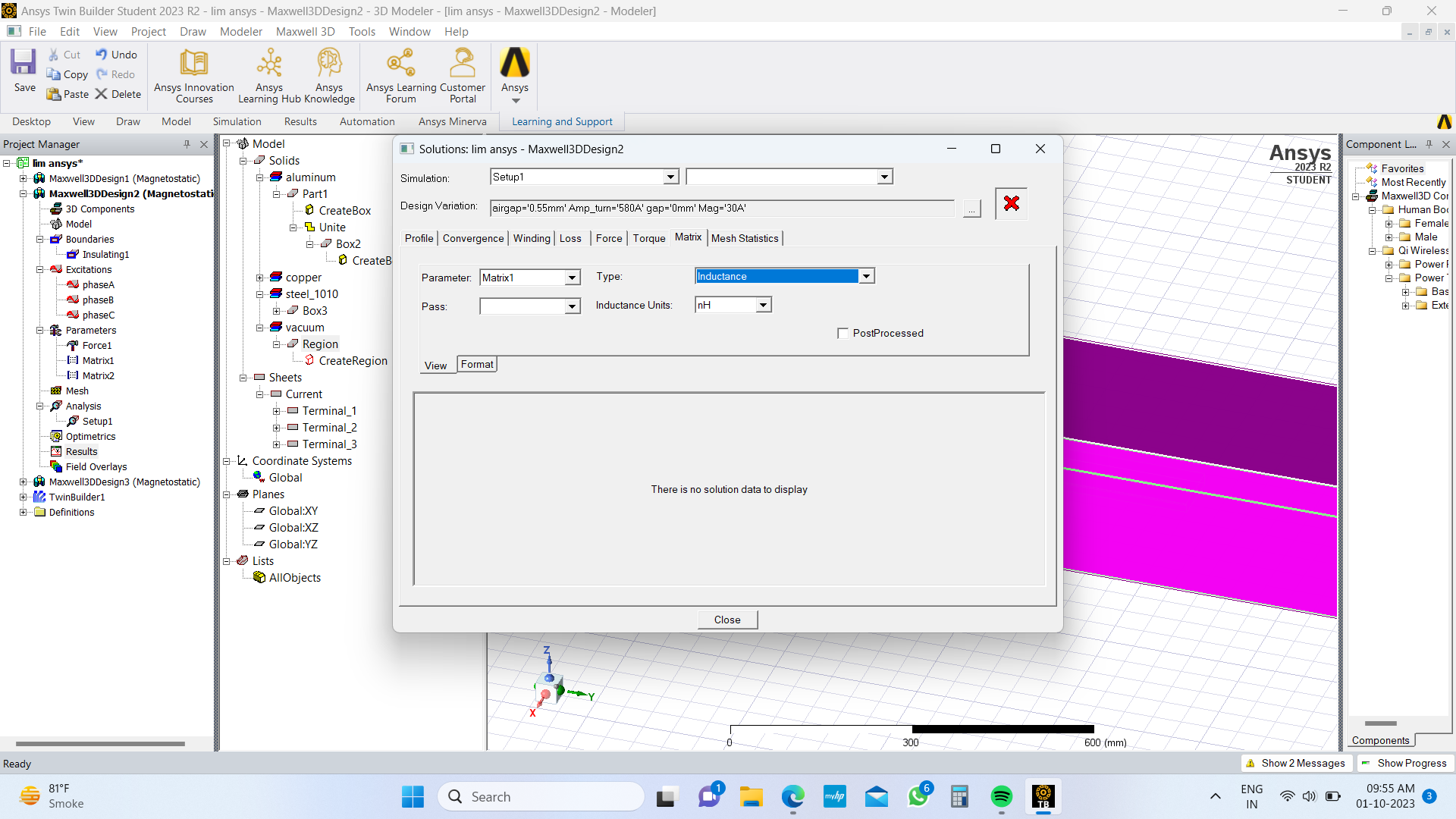Open the Simulation Setup1 dropdown
This screenshot has width=1456, height=819.
pyautogui.click(x=670, y=177)
